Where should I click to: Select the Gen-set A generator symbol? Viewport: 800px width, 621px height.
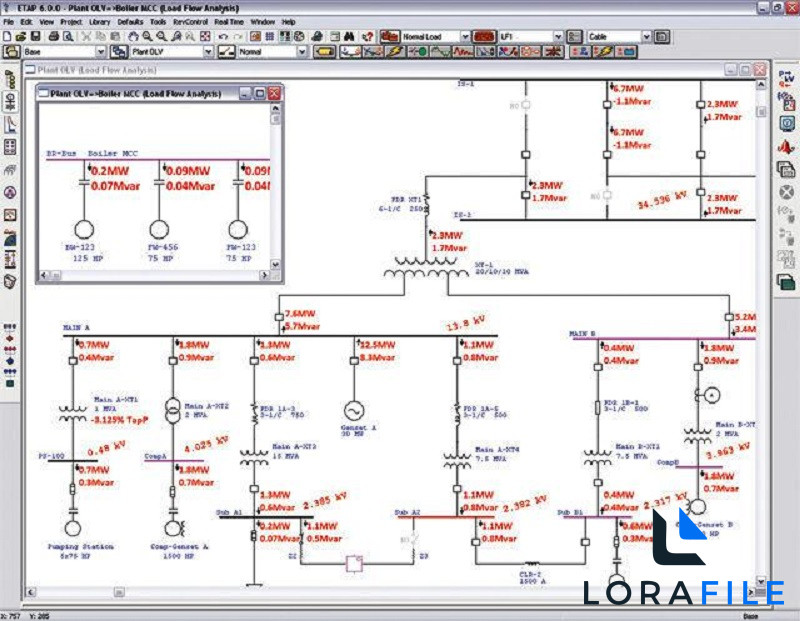click(x=354, y=411)
